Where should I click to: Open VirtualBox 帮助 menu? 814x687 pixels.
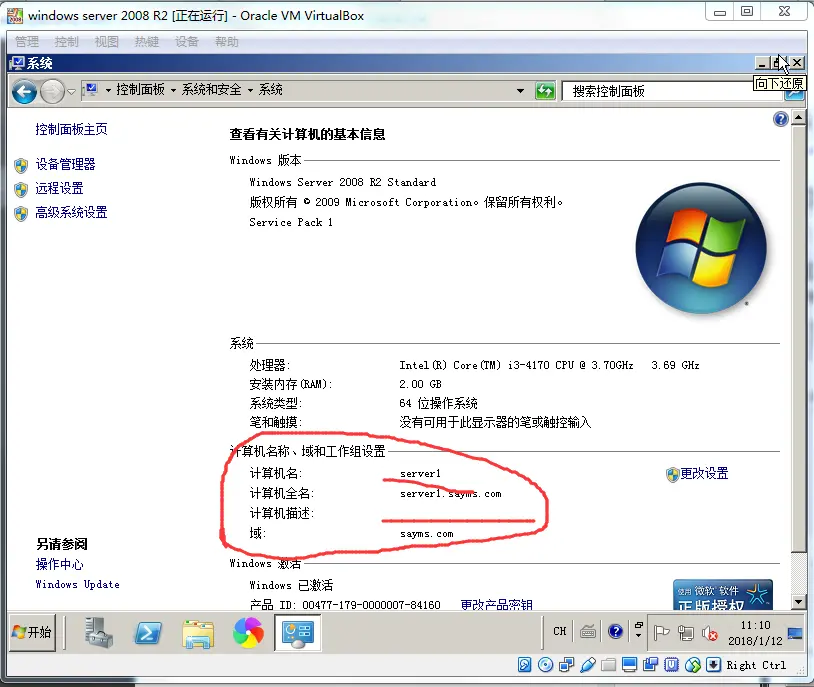(x=227, y=42)
